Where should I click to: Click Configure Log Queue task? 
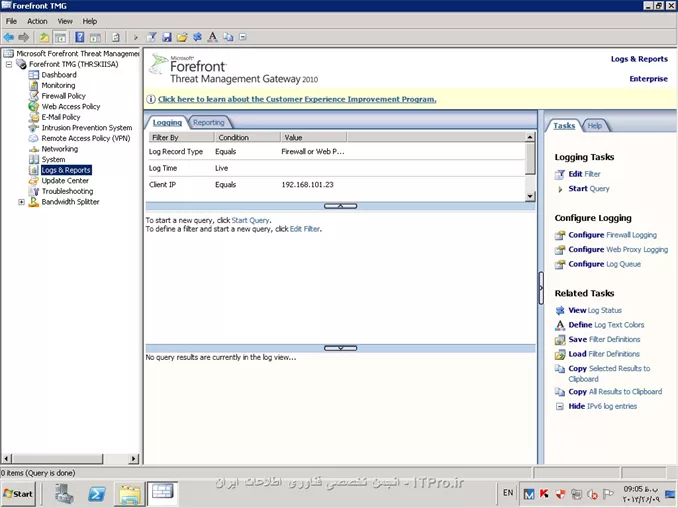pyautogui.click(x=604, y=264)
